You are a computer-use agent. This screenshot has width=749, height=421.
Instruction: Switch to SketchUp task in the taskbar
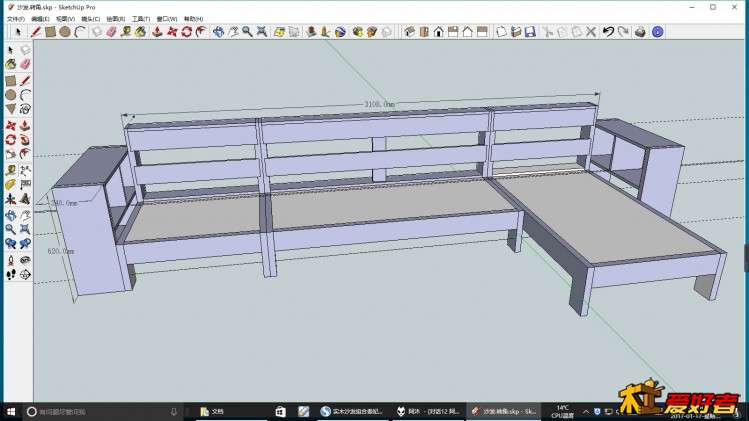click(505, 411)
